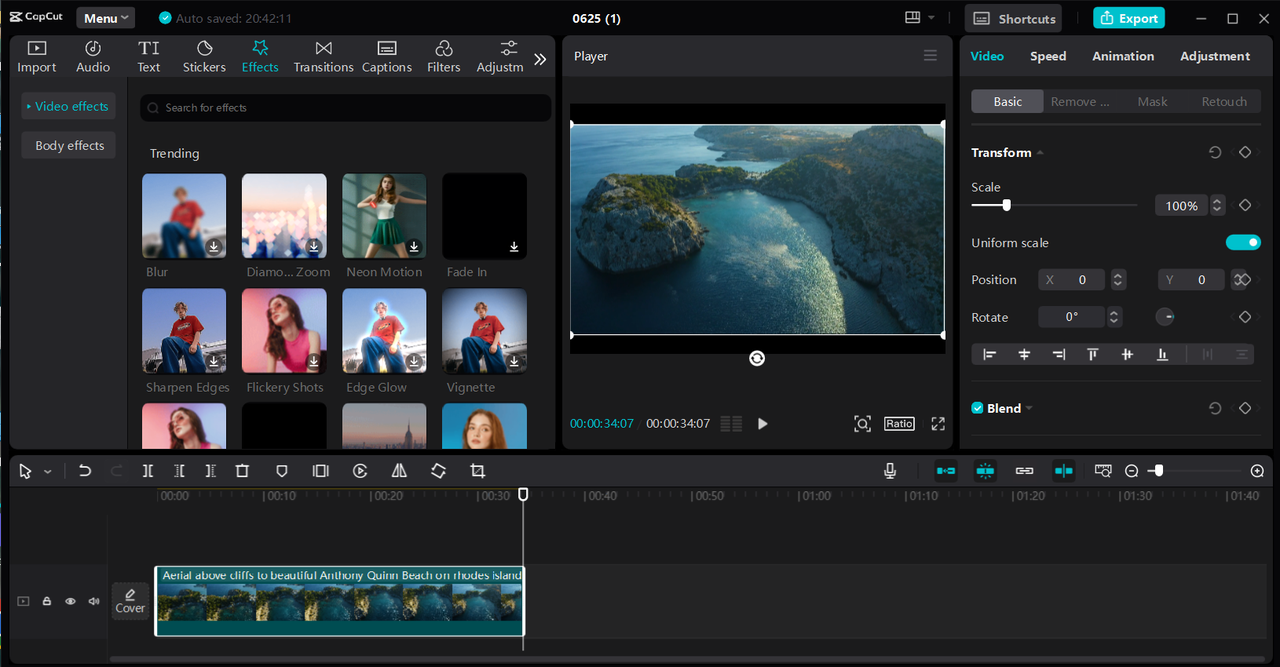
Task: Click the Linkage chain icon
Action: [x=1024, y=471]
